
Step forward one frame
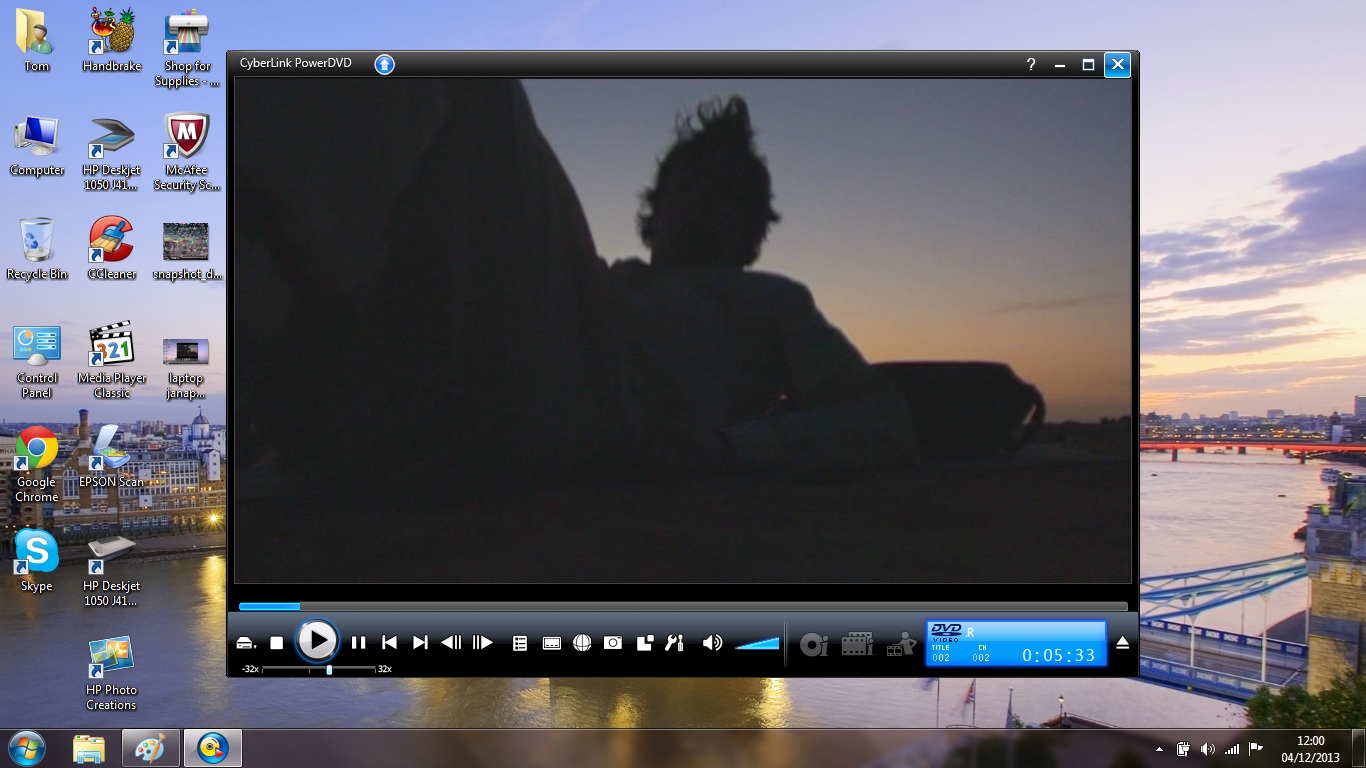click(x=483, y=643)
